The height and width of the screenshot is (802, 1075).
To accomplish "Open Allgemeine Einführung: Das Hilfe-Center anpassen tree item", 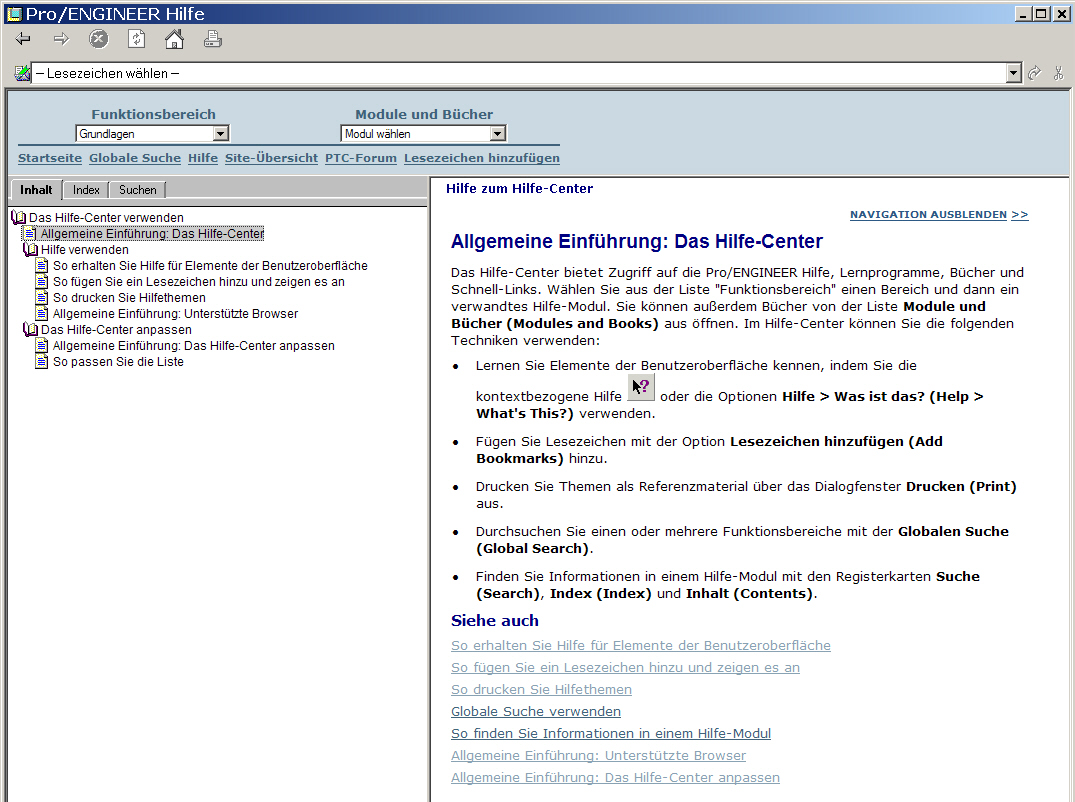I will [194, 345].
